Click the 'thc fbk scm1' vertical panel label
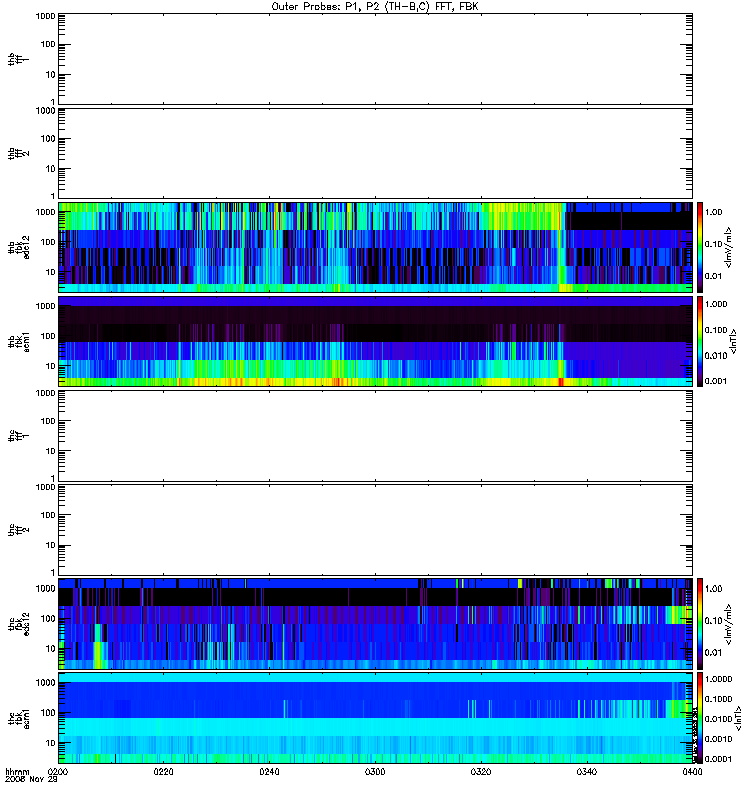This screenshot has height=800, width=750. (x=19, y=718)
